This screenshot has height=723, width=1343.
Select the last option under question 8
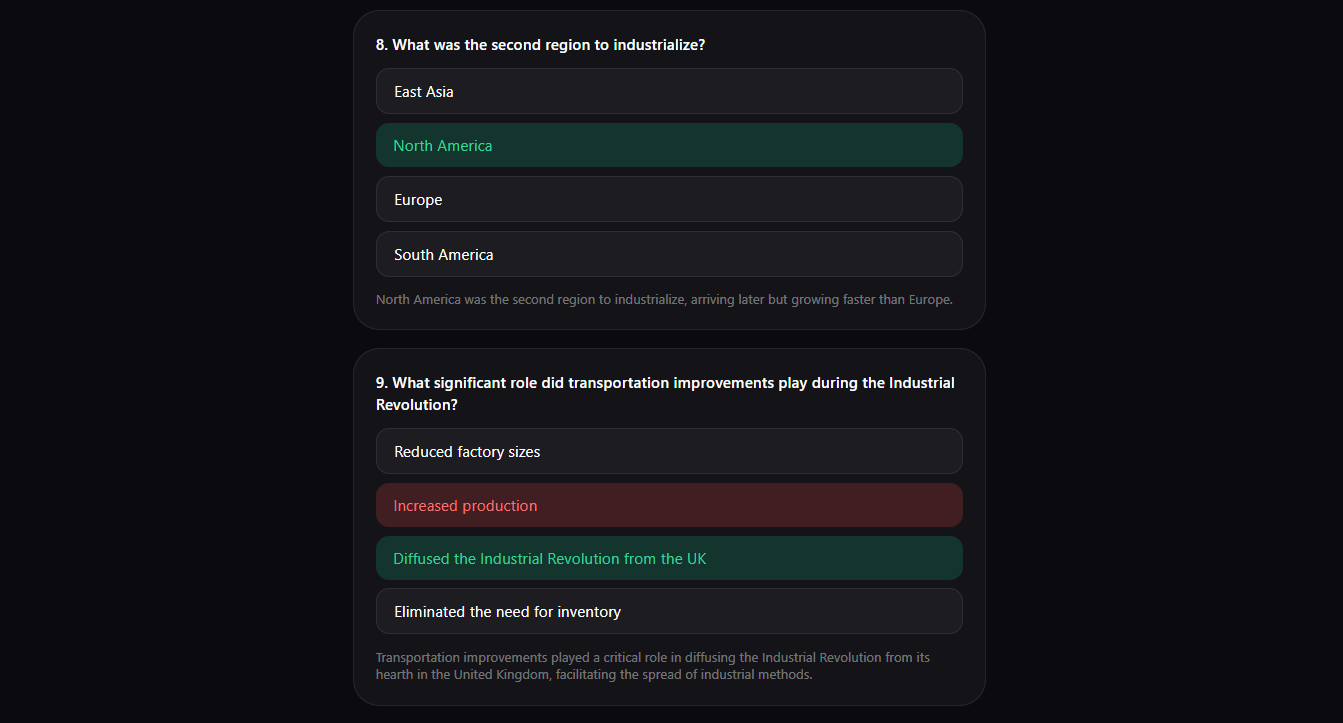click(x=668, y=254)
